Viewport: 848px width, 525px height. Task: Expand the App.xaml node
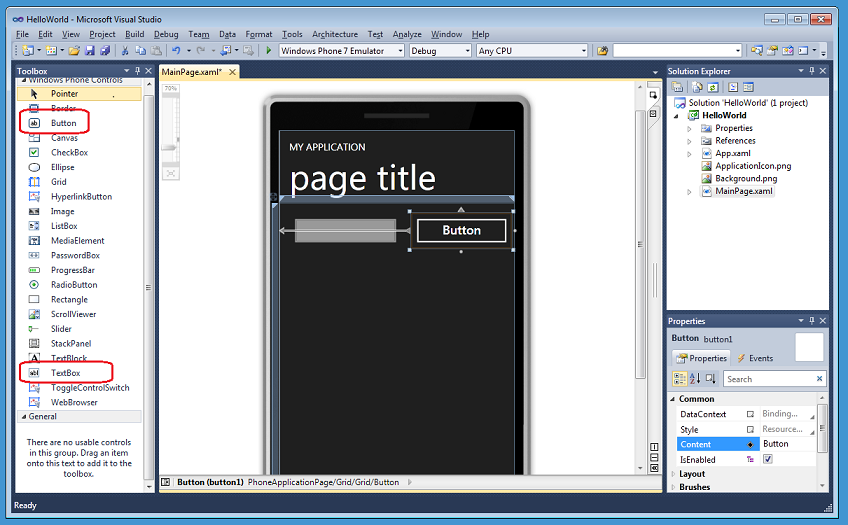[689, 154]
